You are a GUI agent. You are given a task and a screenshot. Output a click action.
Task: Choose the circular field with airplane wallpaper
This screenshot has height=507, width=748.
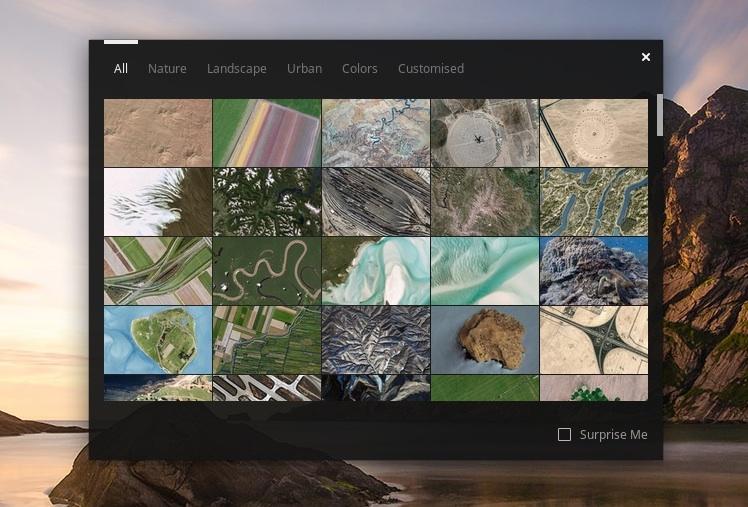[485, 133]
